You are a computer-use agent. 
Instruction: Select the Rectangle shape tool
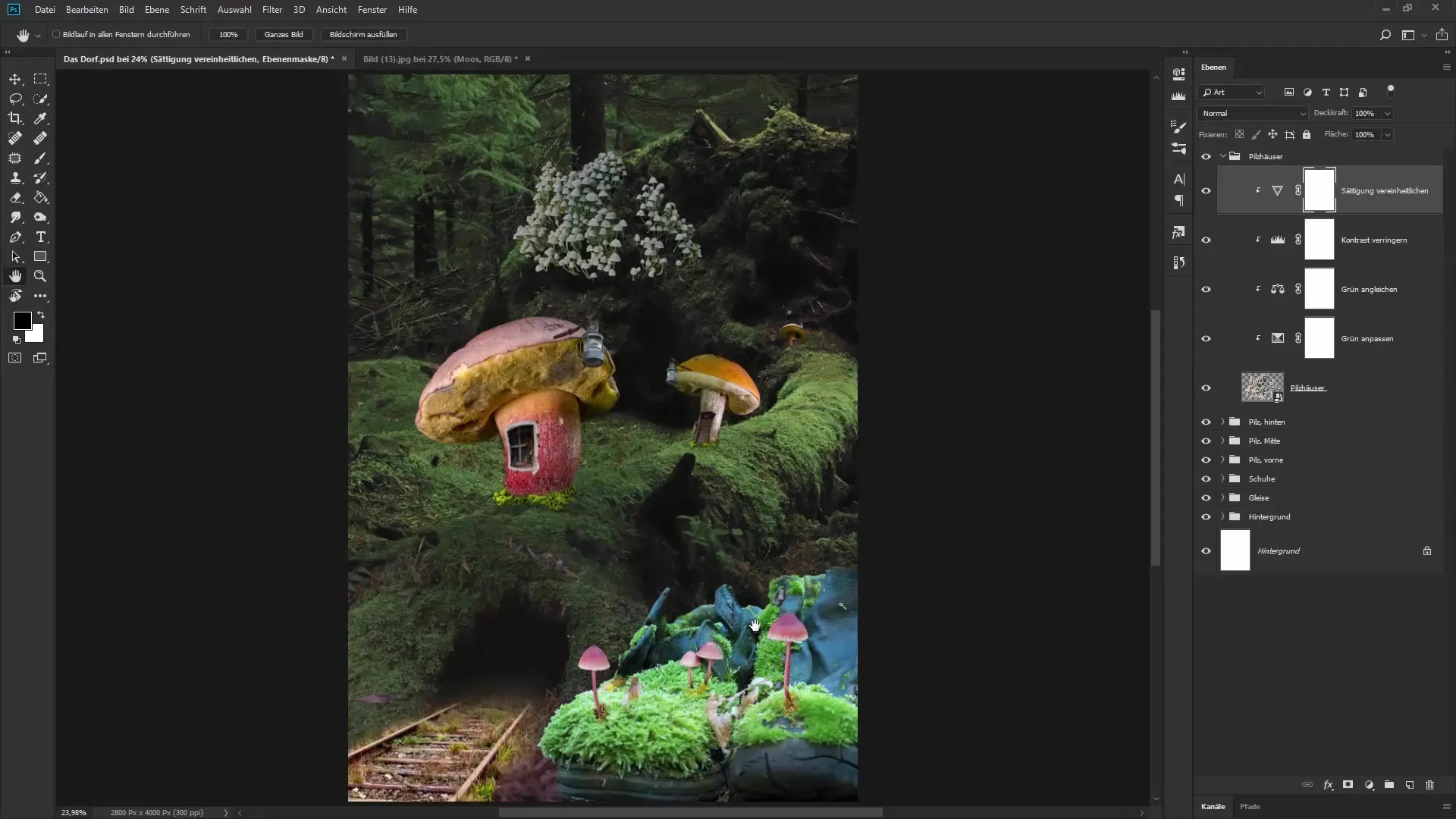coord(40,256)
